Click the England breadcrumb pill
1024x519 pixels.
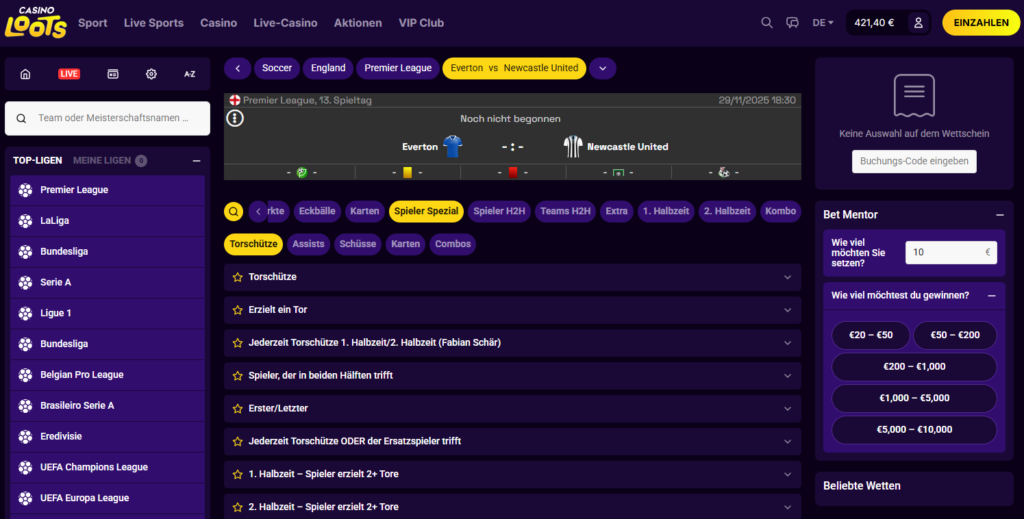pos(328,69)
